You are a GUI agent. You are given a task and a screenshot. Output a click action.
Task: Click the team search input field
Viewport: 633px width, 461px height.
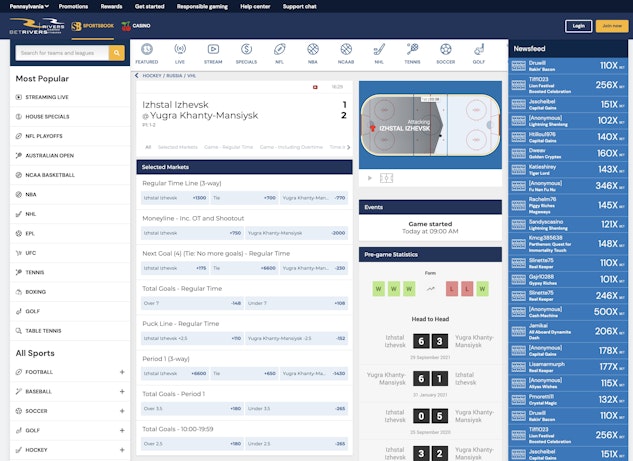pyautogui.click(x=62, y=53)
